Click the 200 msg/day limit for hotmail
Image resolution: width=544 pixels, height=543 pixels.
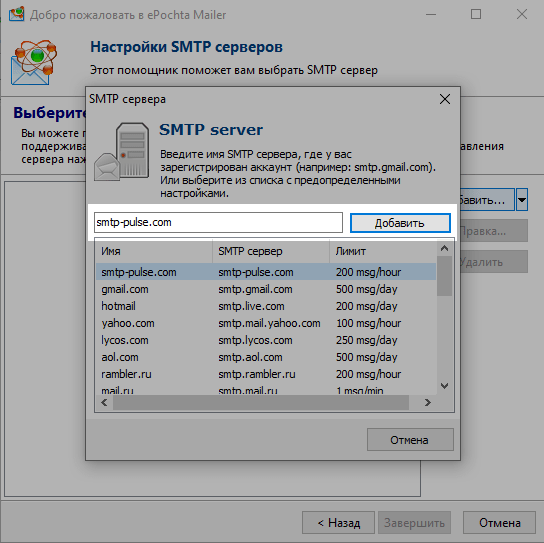tap(366, 306)
